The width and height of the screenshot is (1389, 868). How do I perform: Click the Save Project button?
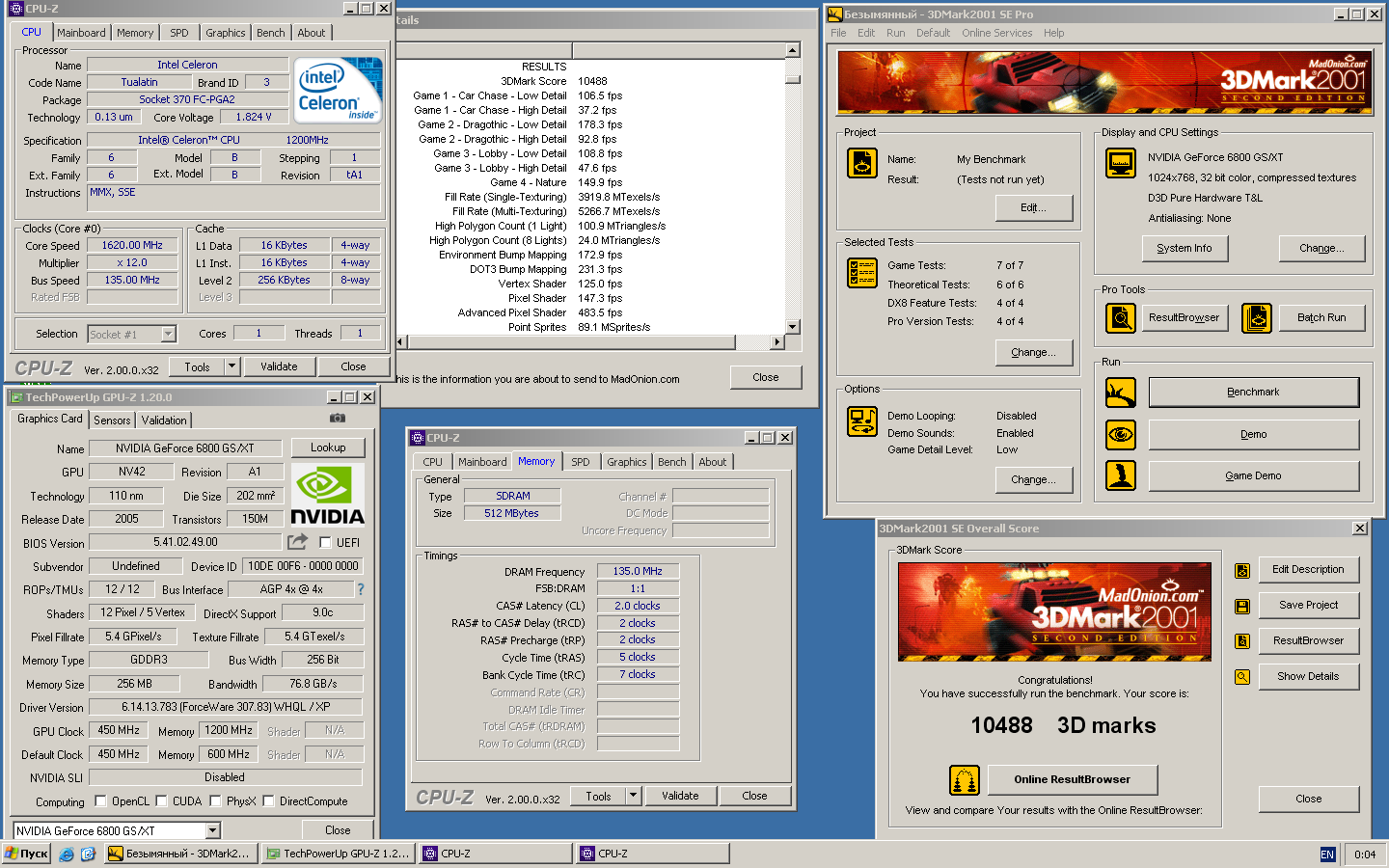(x=1308, y=605)
